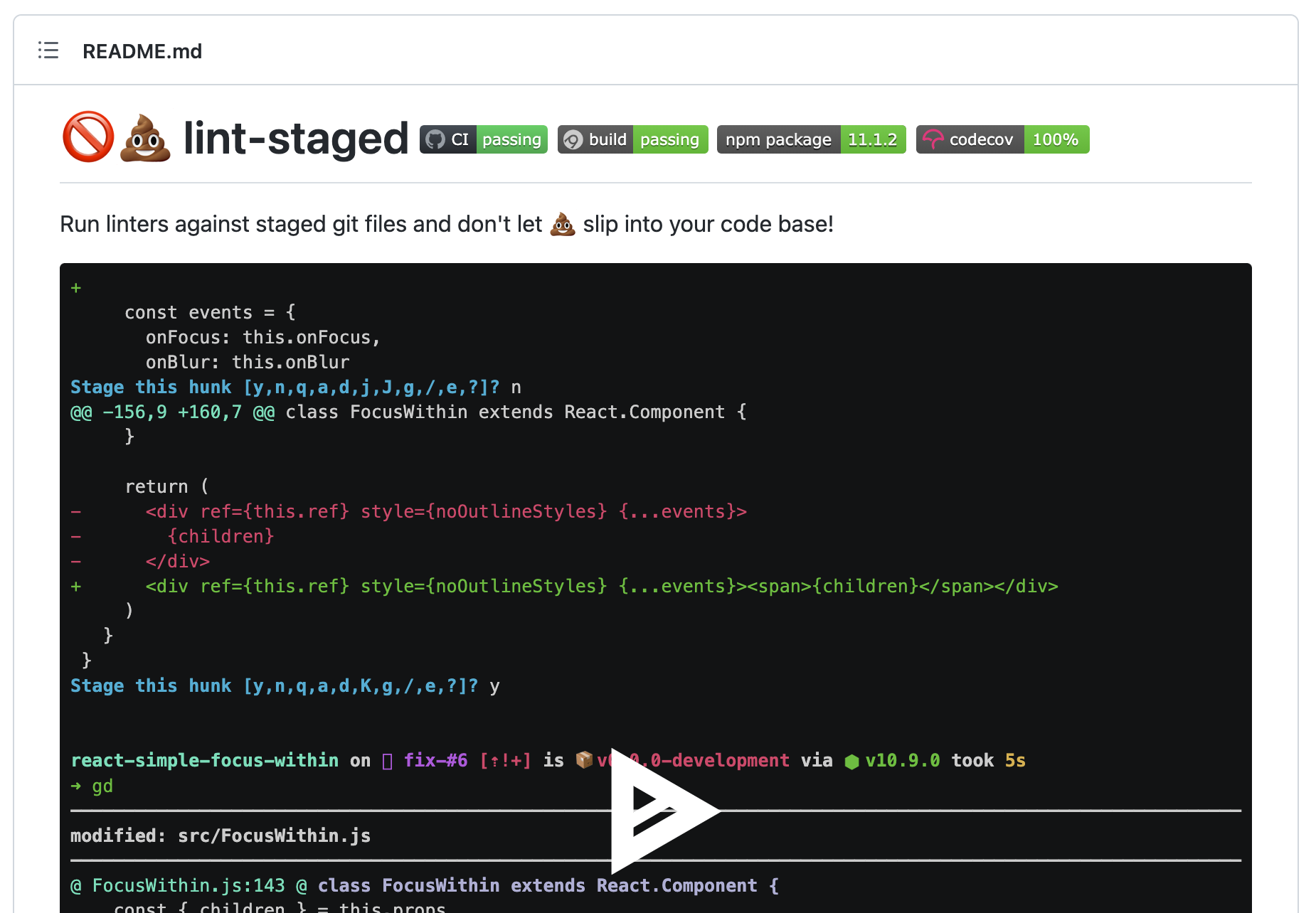Click the '@ FocusWithin.js:143 @' line

425,885
